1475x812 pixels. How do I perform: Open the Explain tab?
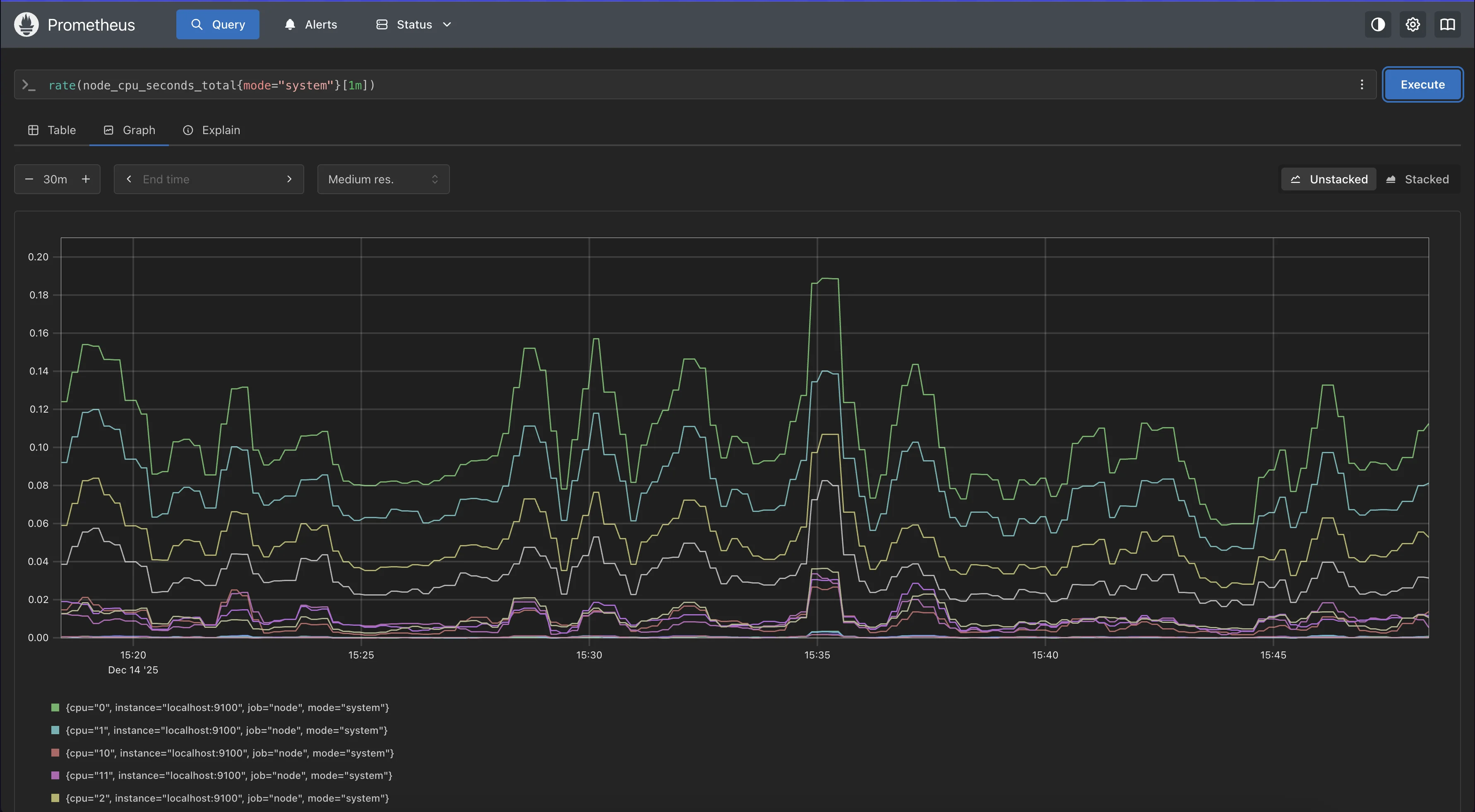pos(211,130)
